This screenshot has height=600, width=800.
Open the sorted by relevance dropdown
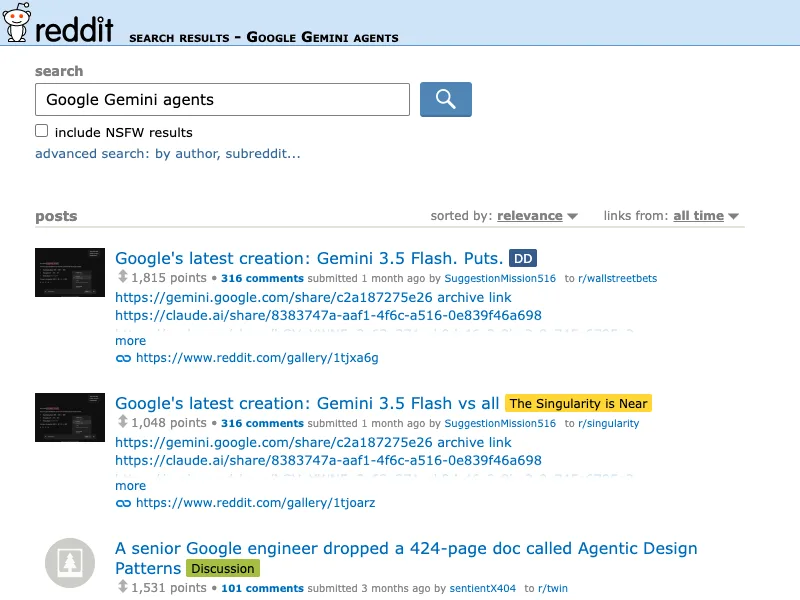click(x=537, y=216)
